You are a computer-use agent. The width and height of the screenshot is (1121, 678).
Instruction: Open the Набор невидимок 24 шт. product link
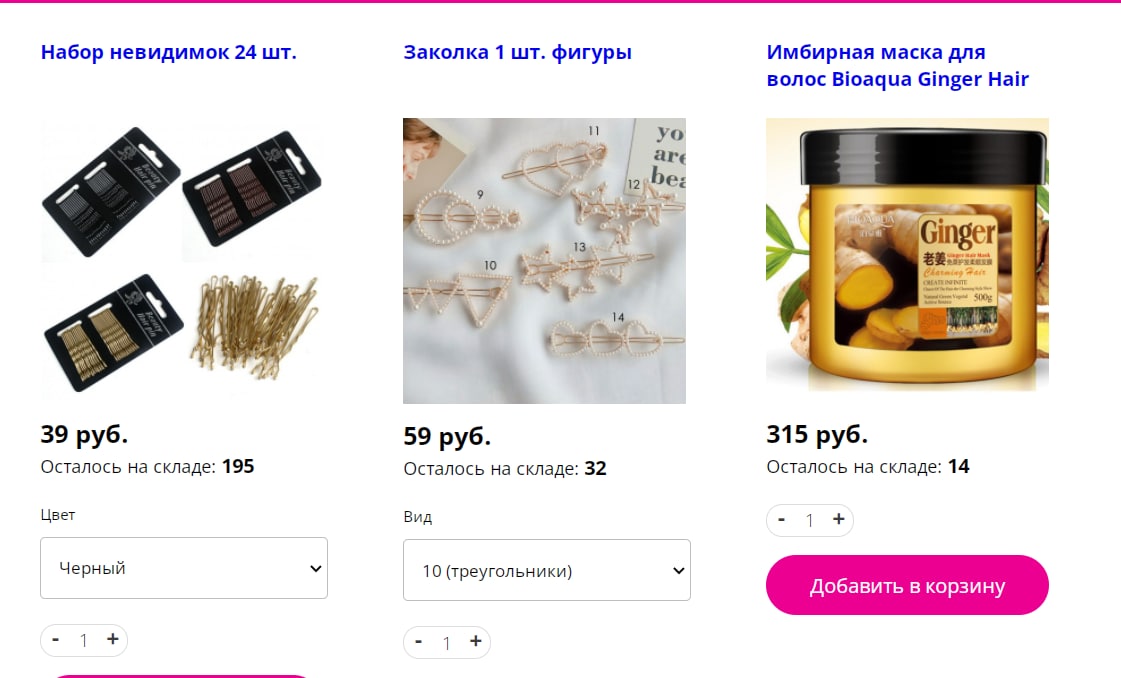169,52
